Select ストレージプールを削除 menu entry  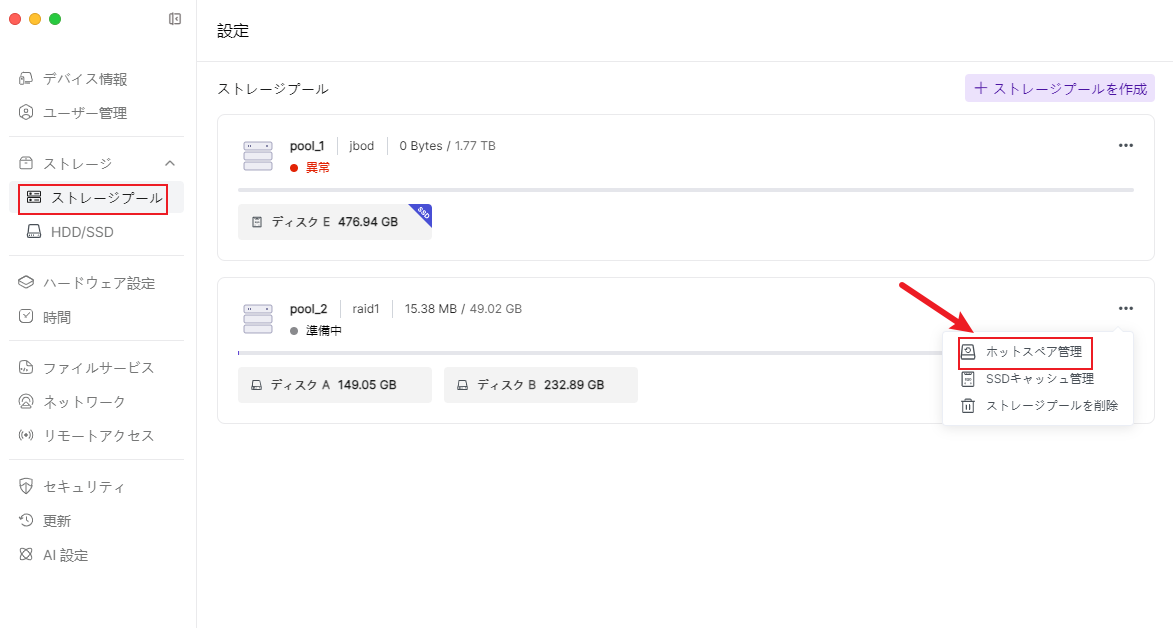coord(1051,406)
